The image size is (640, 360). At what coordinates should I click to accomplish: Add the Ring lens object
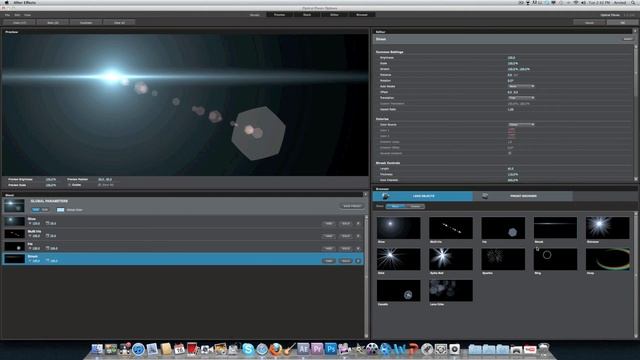(555, 259)
